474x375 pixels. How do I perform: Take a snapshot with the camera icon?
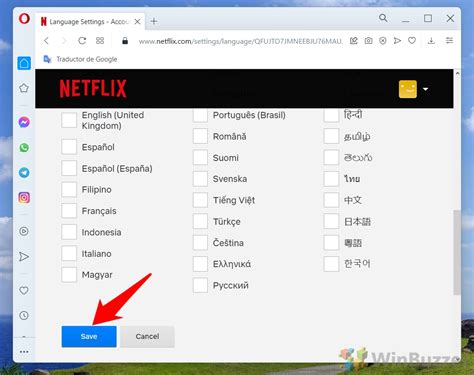tap(368, 41)
